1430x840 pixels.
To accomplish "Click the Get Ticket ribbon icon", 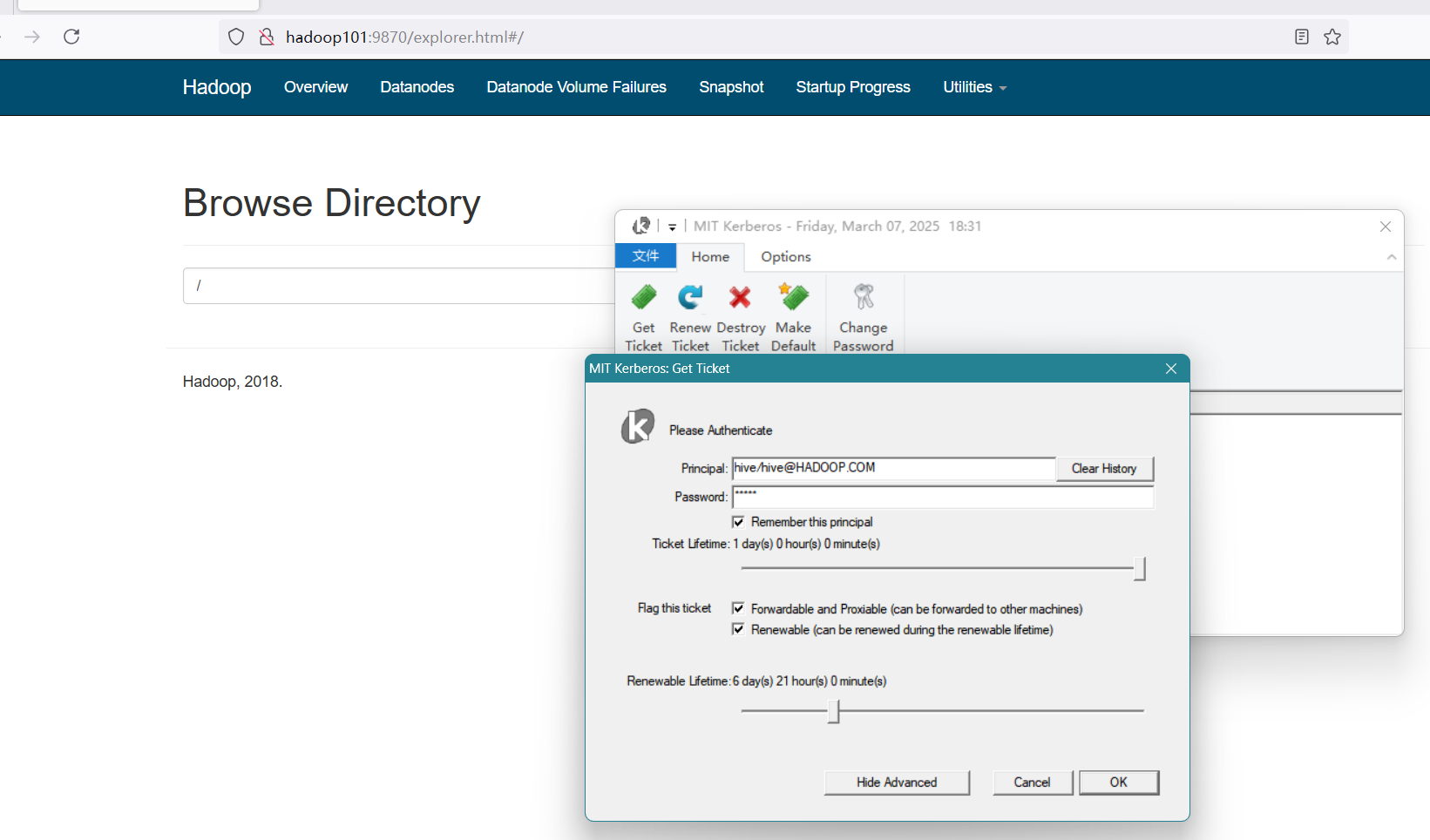I will (644, 298).
